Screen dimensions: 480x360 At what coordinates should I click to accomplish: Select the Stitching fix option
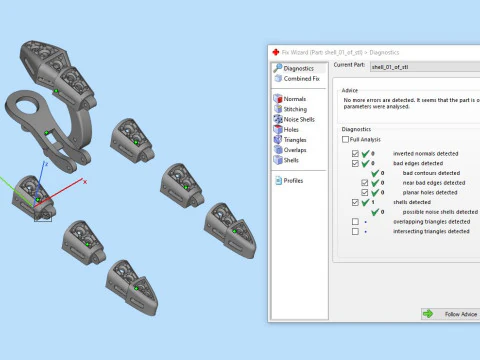click(290, 109)
